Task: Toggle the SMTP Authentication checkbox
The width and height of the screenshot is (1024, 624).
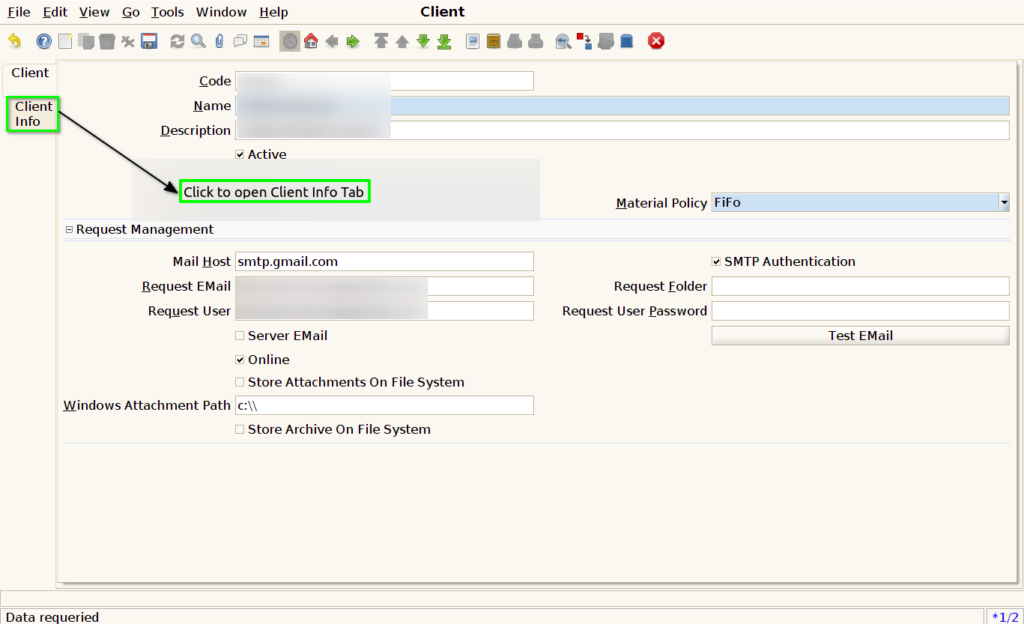Action: click(x=716, y=262)
